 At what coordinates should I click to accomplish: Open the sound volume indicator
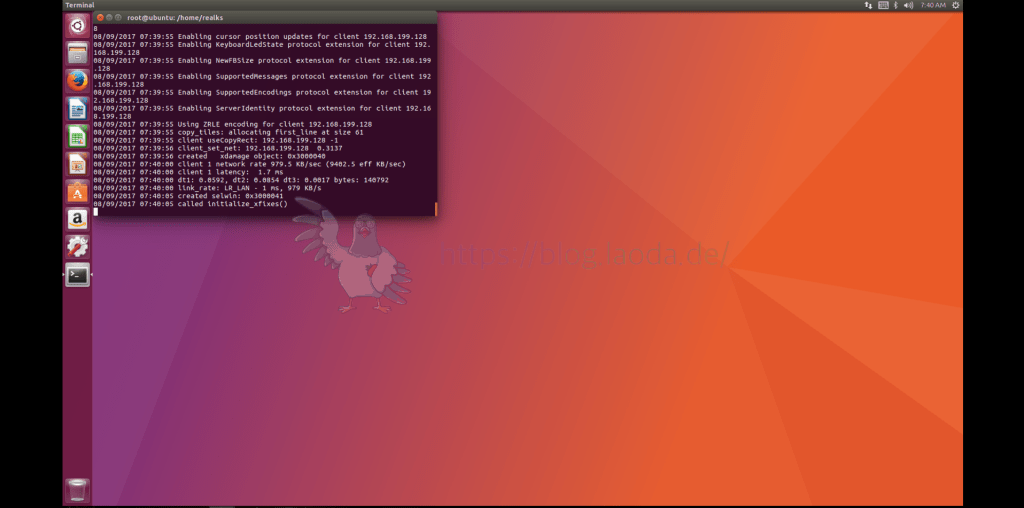click(910, 5)
